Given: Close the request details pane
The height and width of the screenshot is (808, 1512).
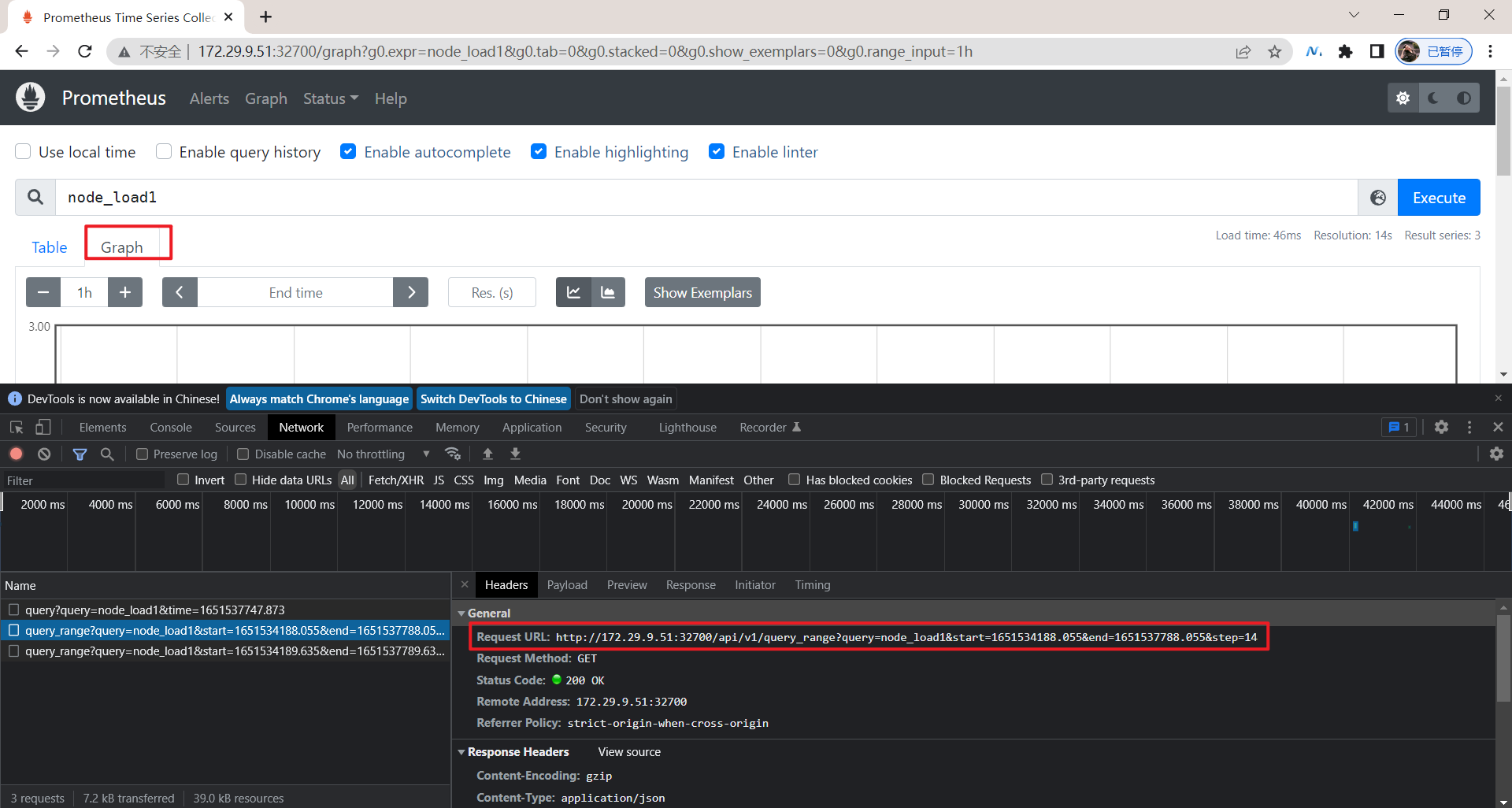Looking at the screenshot, I should [x=465, y=584].
